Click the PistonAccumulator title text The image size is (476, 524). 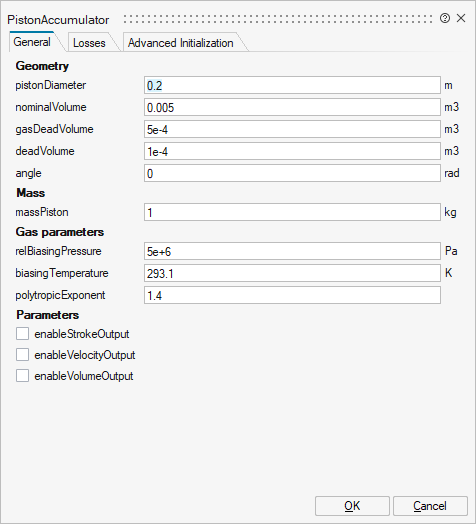click(58, 20)
